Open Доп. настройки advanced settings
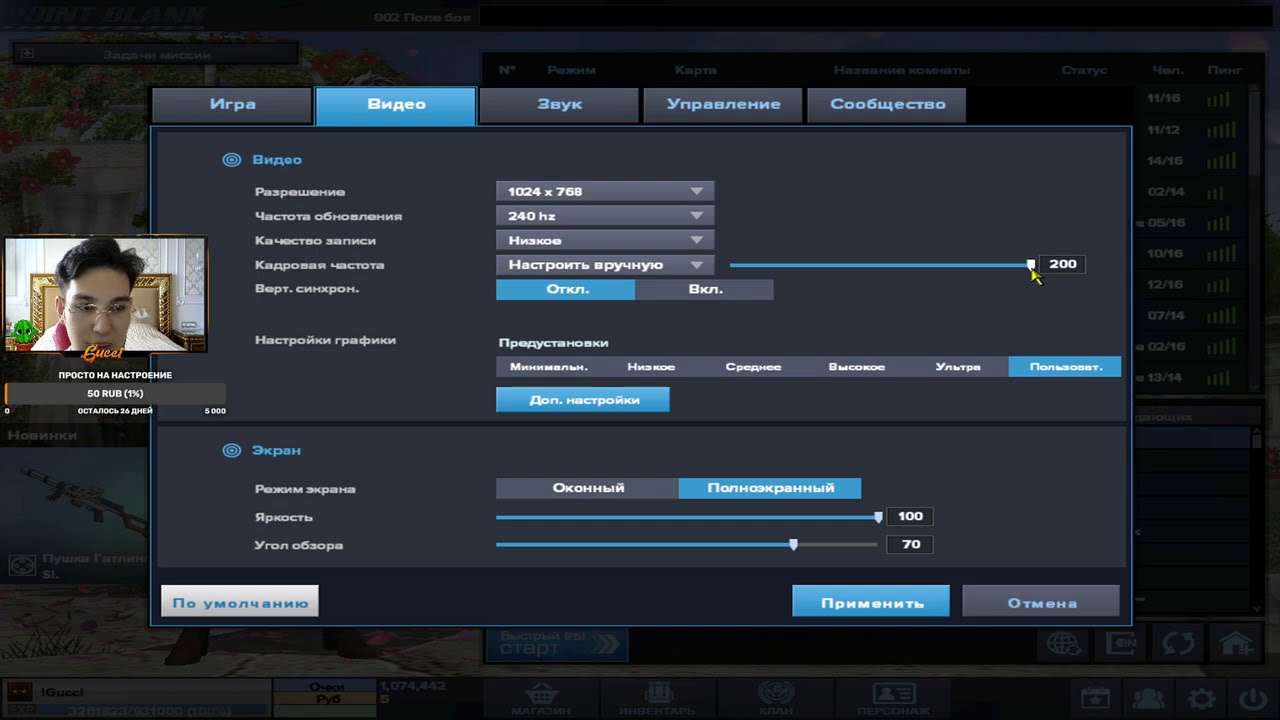Screen dimensions: 1280x720 pyautogui.click(x=583, y=400)
